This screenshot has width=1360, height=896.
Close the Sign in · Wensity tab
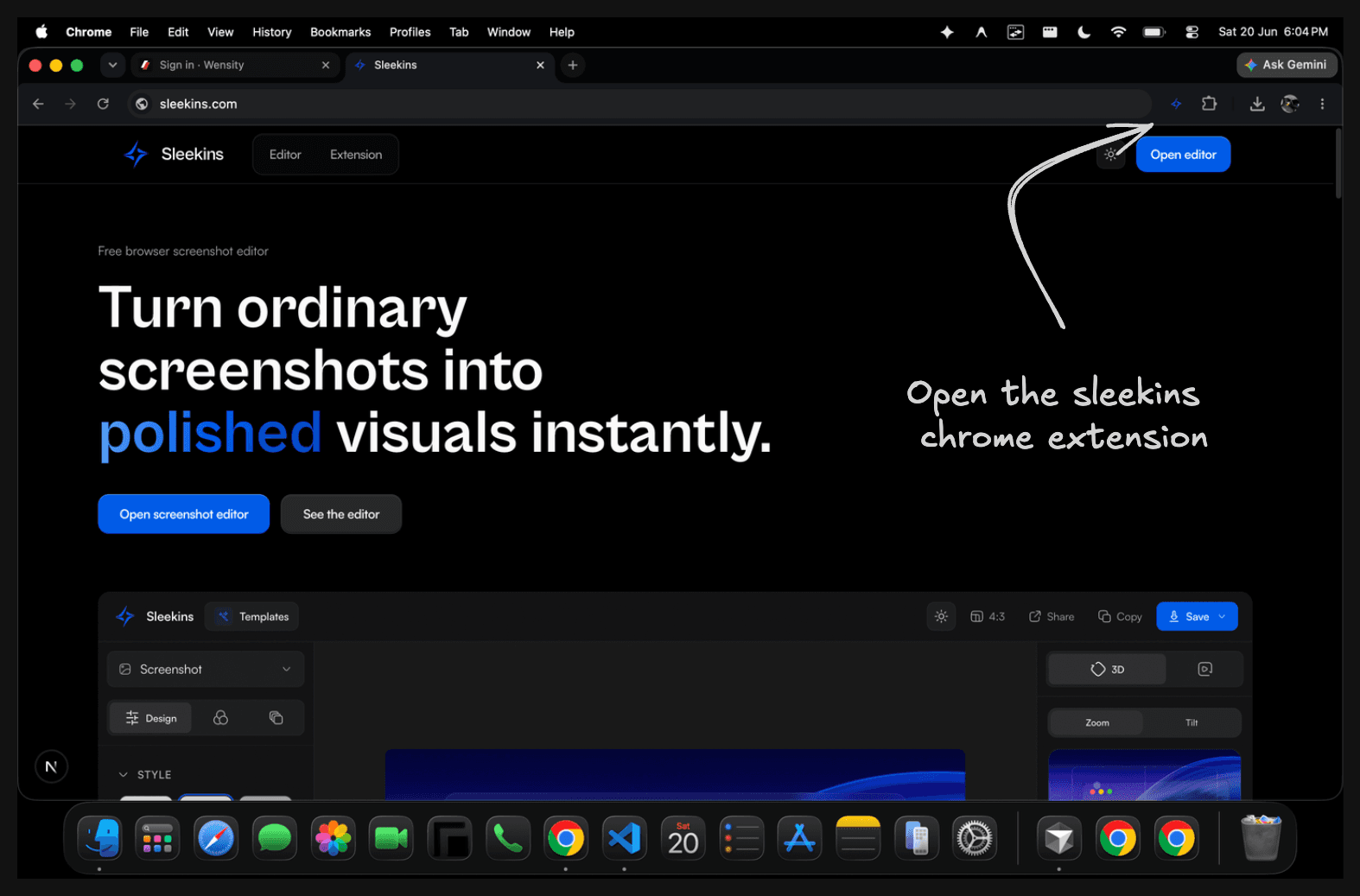point(326,65)
